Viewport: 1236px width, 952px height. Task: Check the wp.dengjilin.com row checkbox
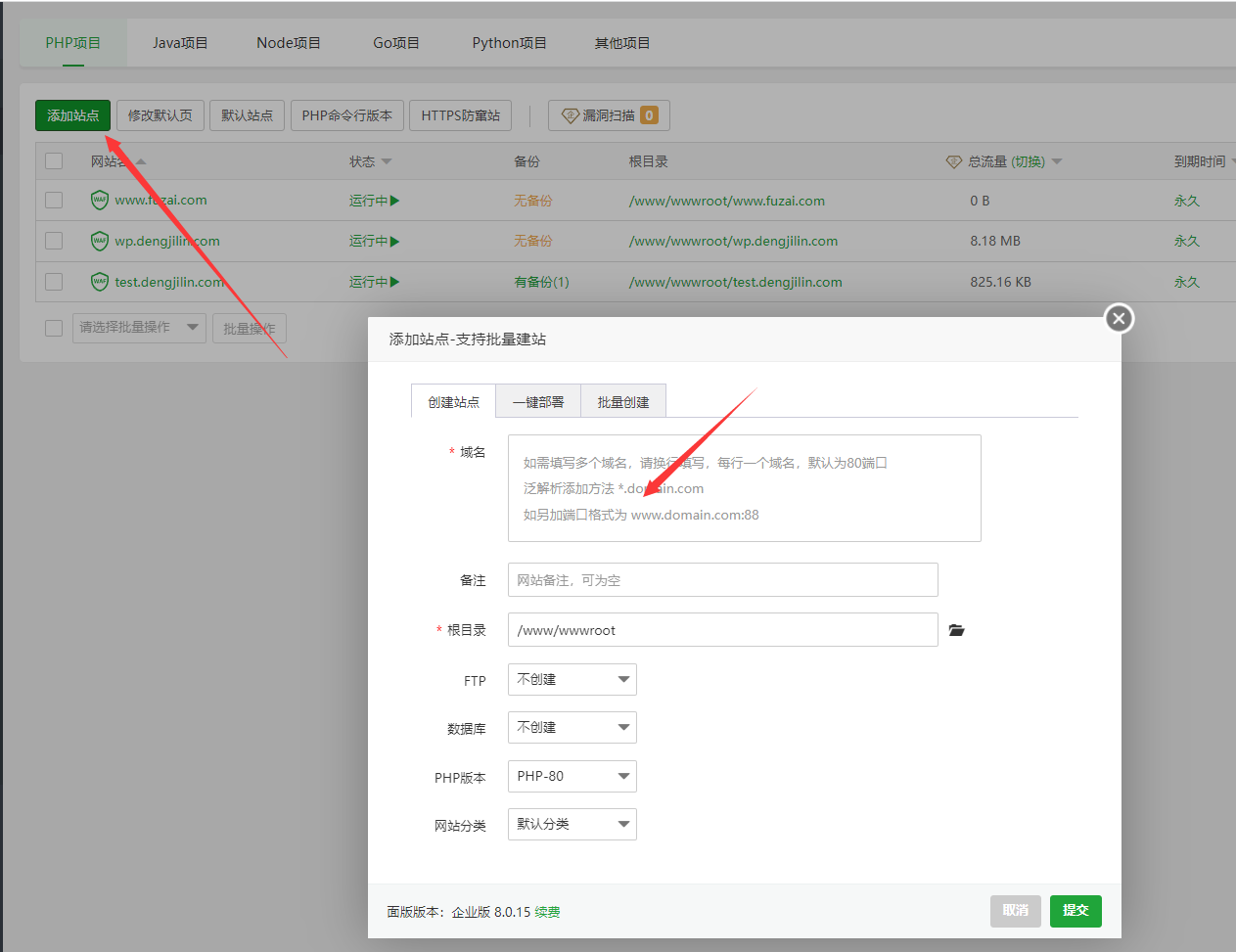[54, 241]
